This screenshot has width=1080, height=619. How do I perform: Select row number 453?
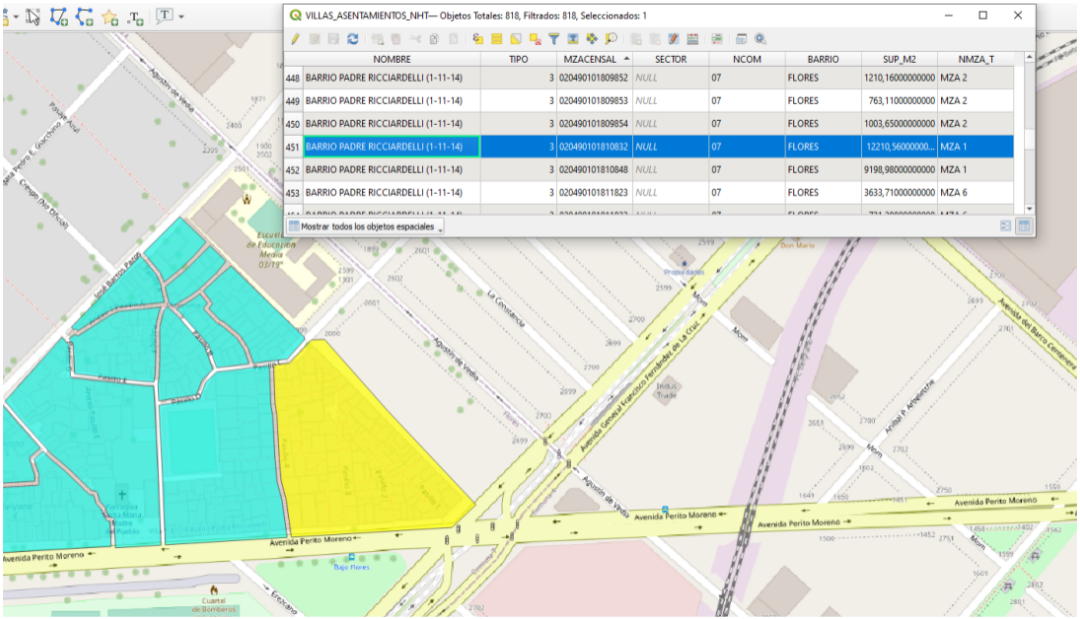[x=293, y=193]
